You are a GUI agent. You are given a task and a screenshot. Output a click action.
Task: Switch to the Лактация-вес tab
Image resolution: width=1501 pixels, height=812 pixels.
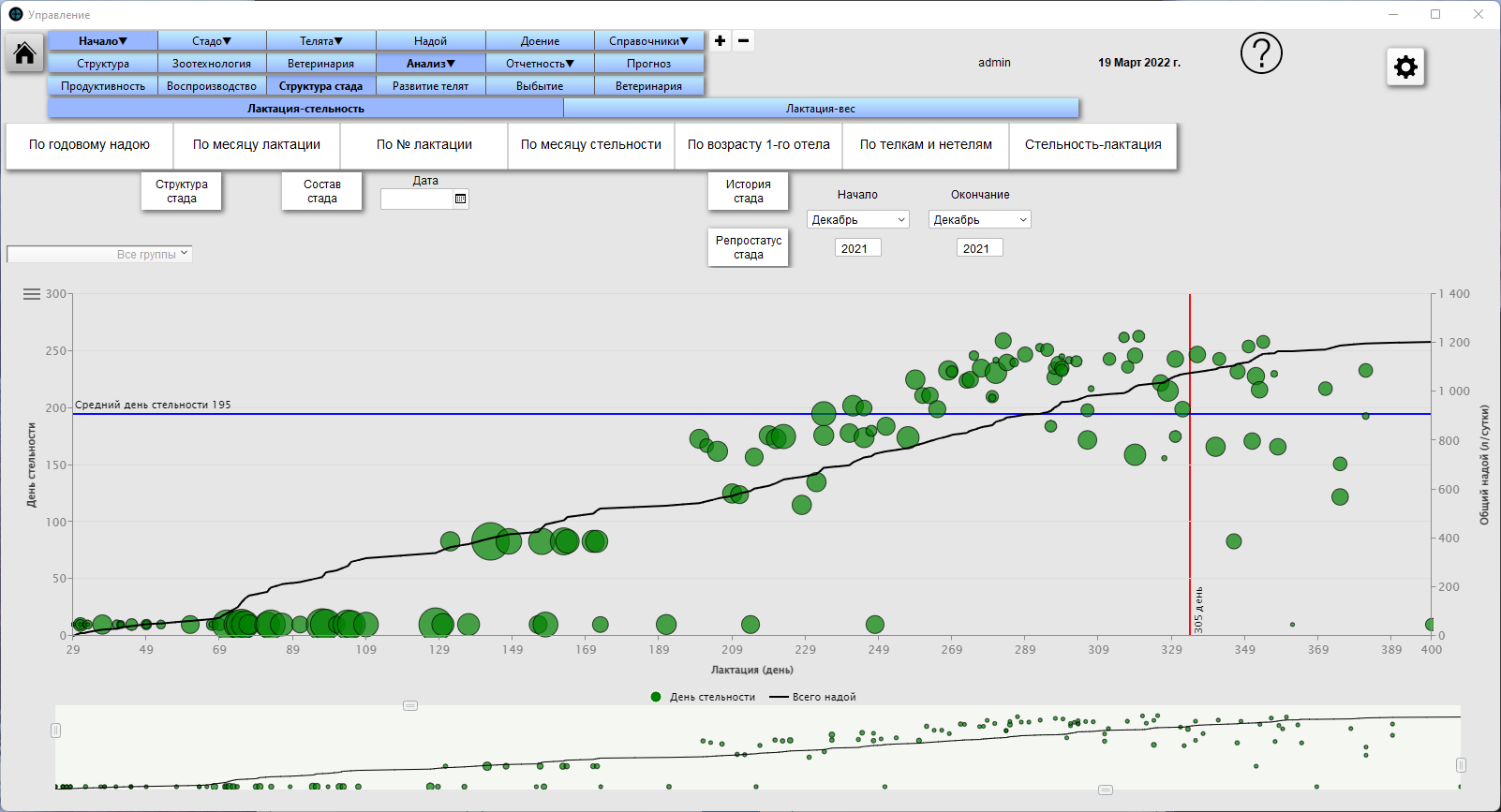821,109
